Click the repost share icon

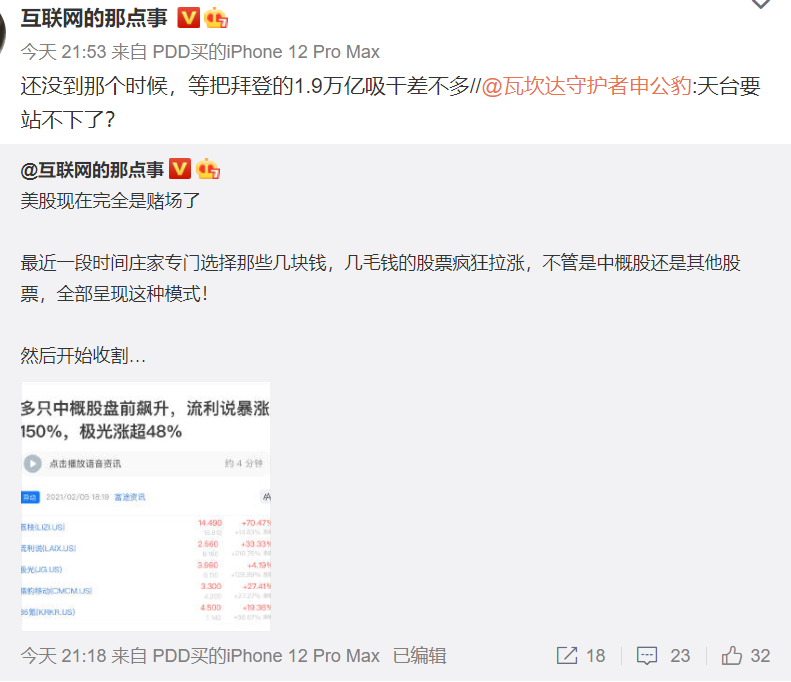567,655
